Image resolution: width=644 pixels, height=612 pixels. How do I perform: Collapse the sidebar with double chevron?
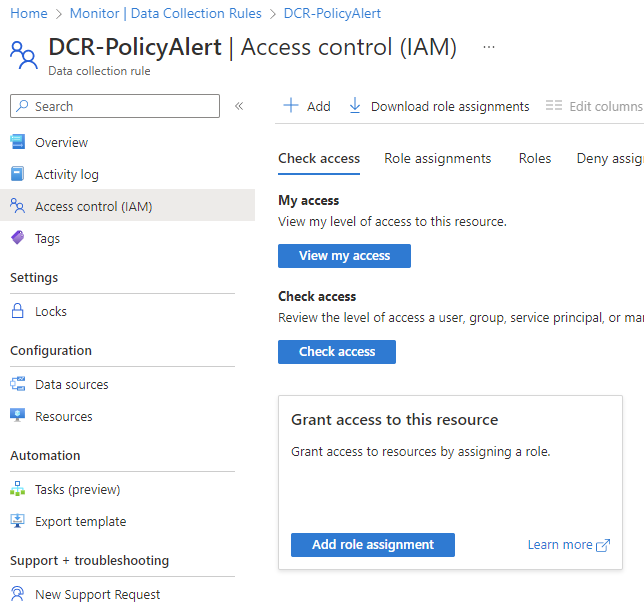[x=239, y=106]
